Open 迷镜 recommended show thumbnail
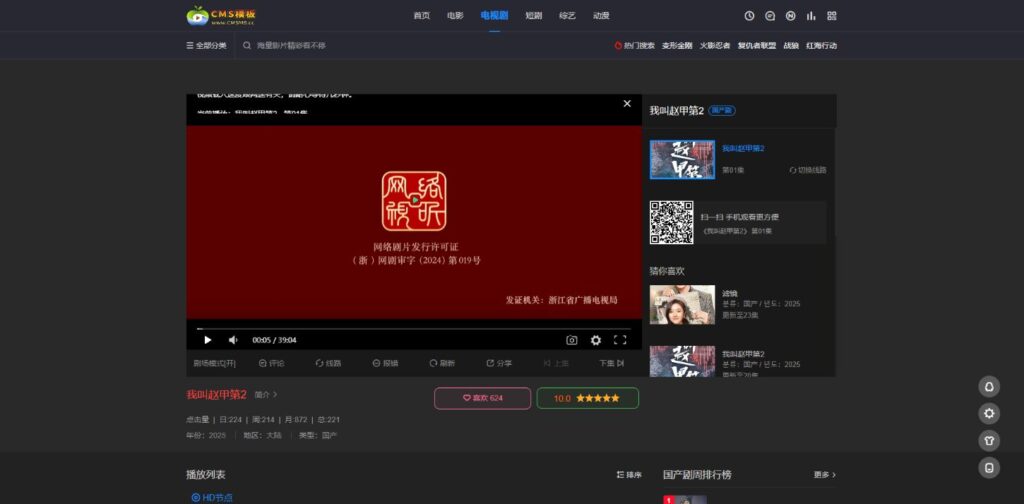This screenshot has width=1024, height=504. [x=682, y=305]
